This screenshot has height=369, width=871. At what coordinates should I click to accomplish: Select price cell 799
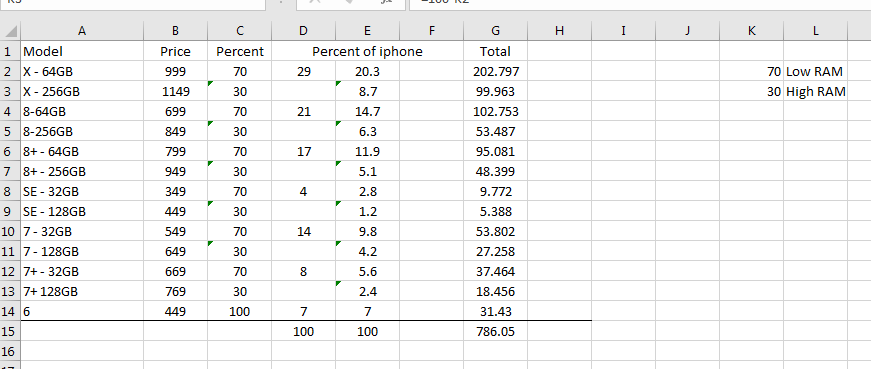(x=175, y=152)
